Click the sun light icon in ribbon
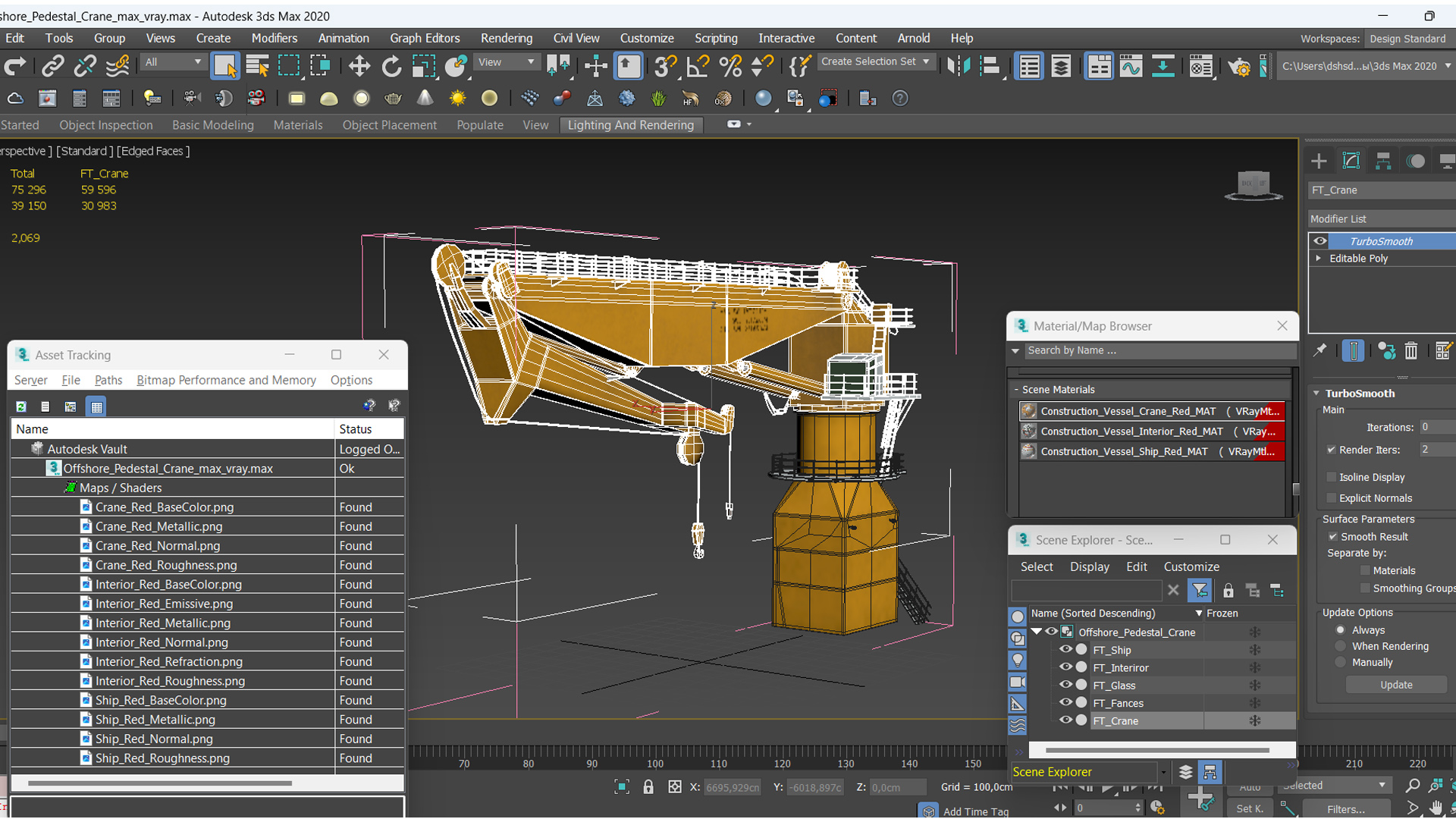This screenshot has height=819, width=1456. pos(457,99)
